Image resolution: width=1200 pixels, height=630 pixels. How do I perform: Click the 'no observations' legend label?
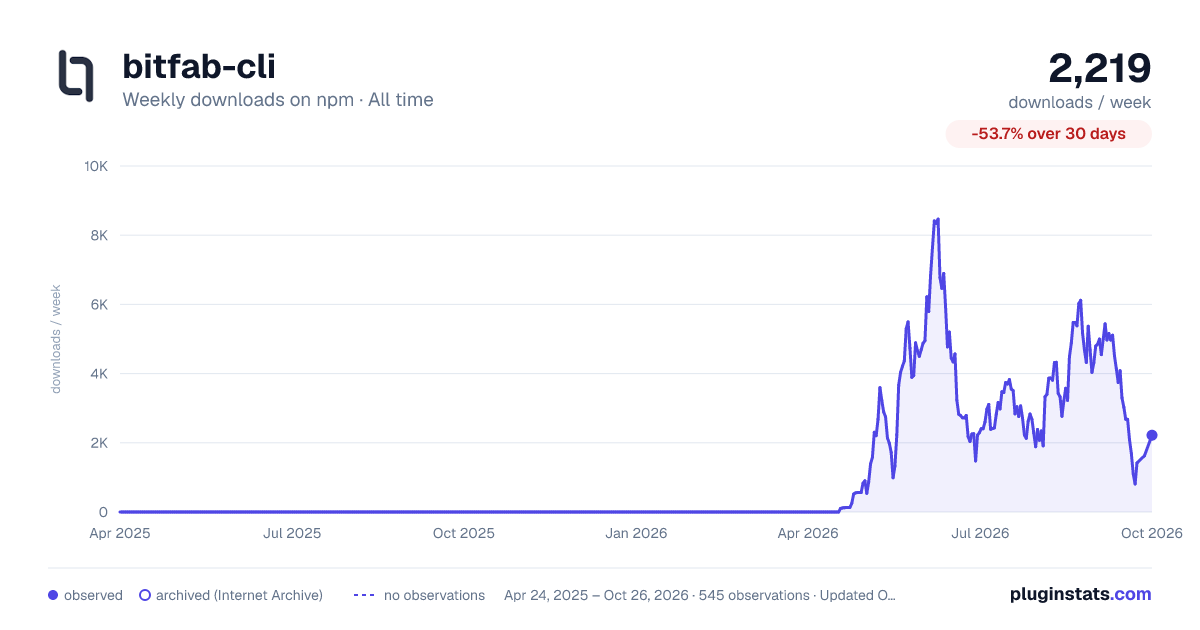coord(434,595)
